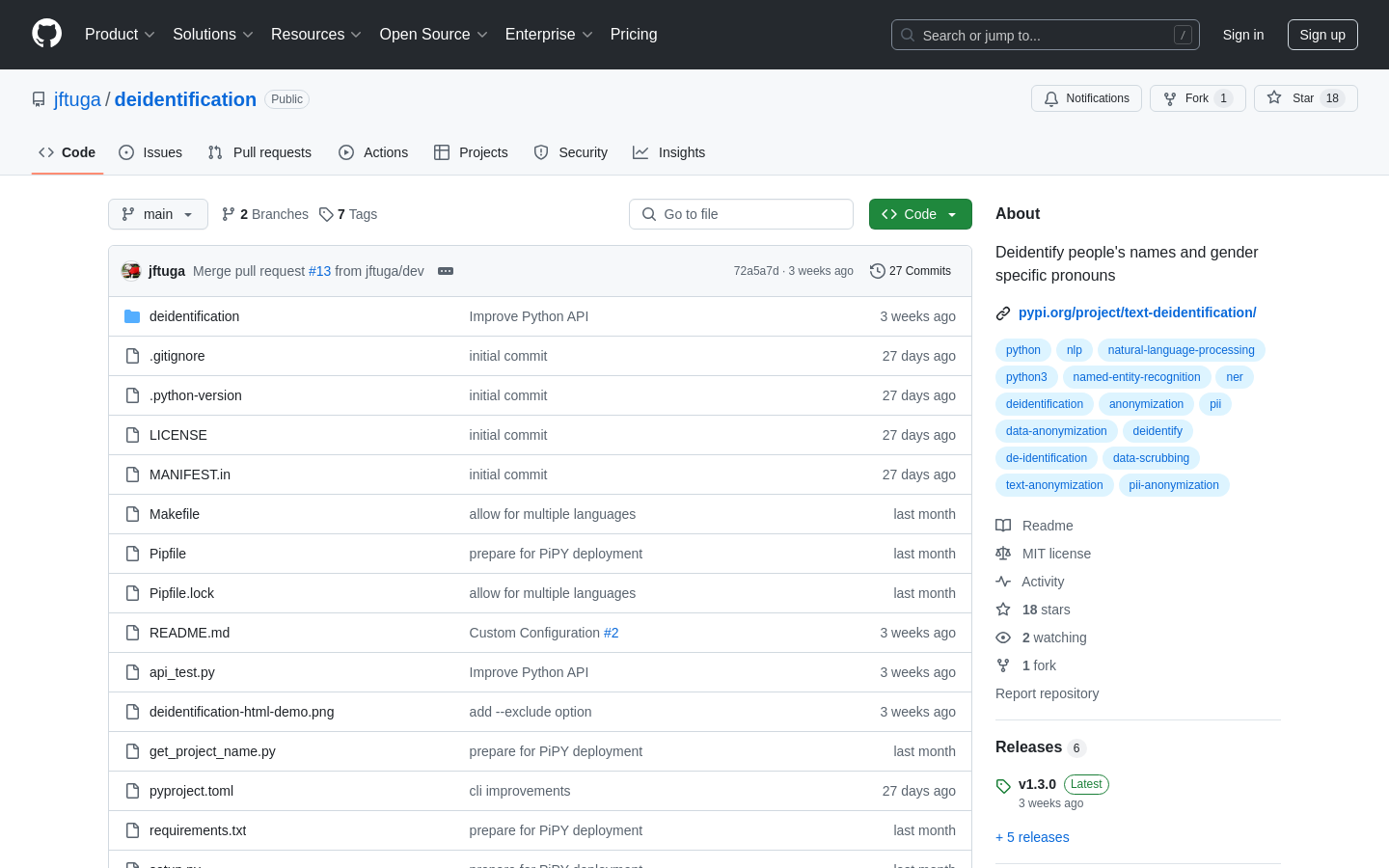
Task: Select the named-entity-recognition topic tag
Action: click(x=1136, y=377)
